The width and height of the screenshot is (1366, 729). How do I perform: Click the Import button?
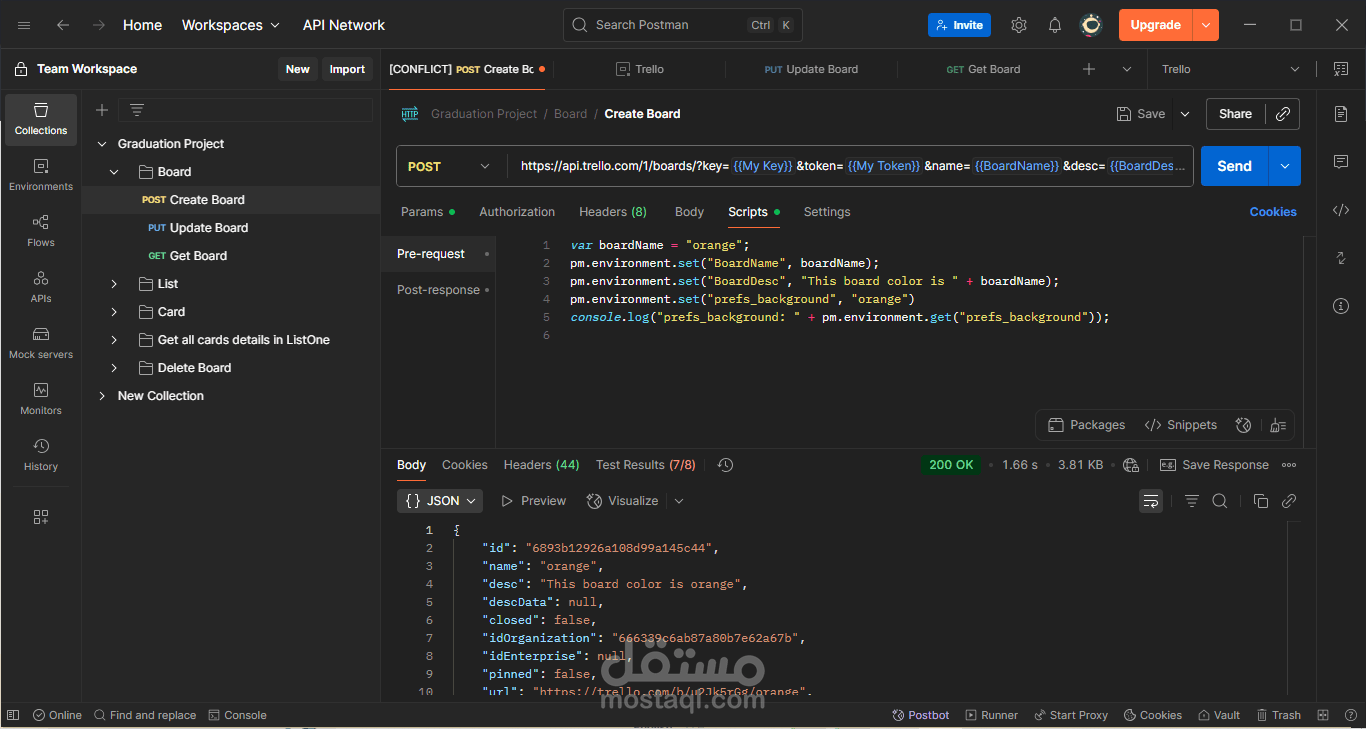[347, 69]
